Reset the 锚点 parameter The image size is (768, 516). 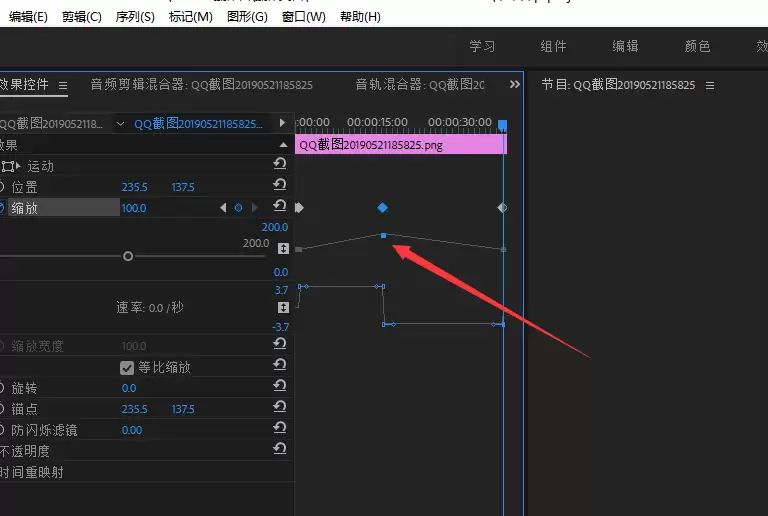click(x=280, y=407)
